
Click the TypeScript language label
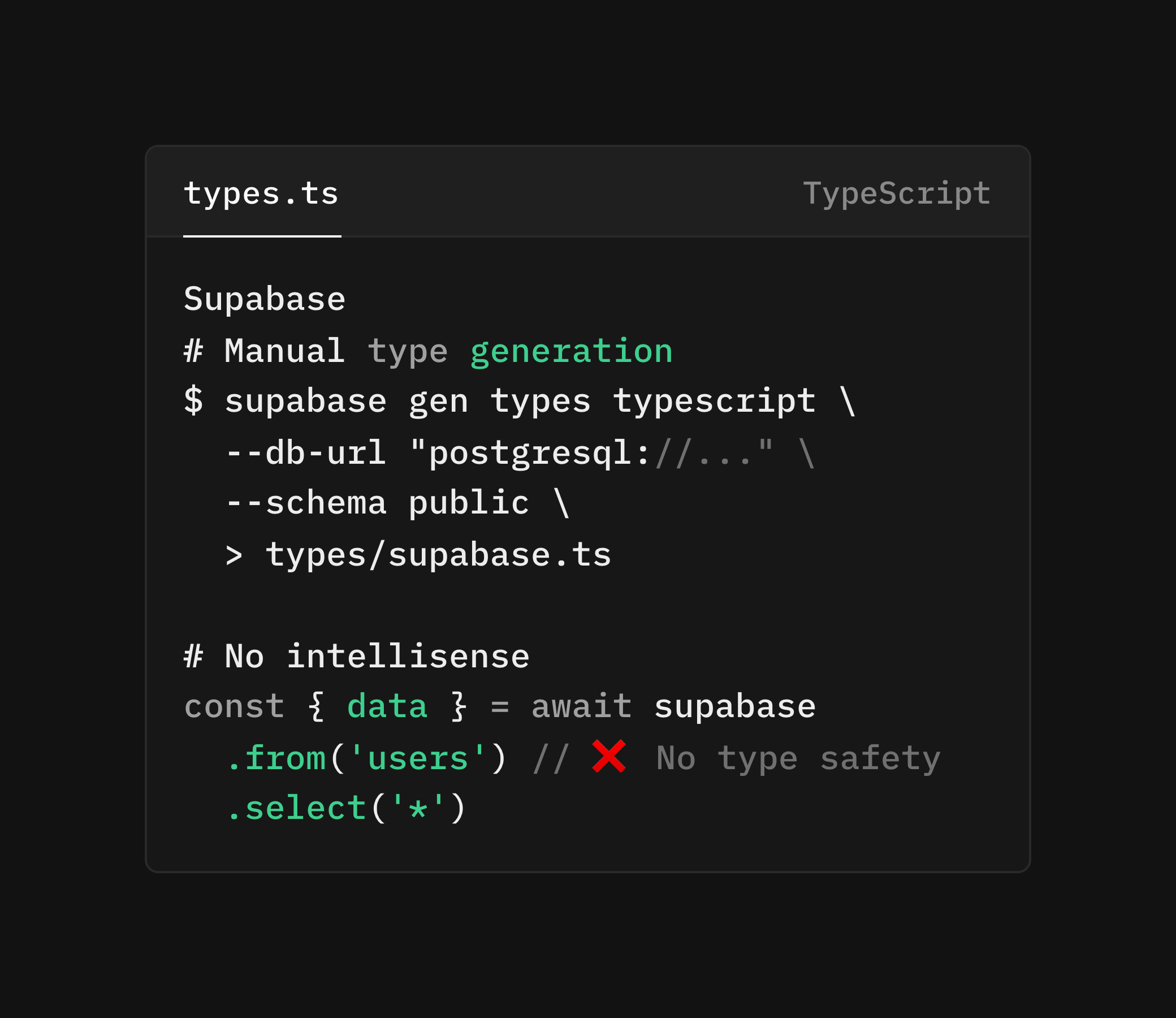[x=897, y=194]
